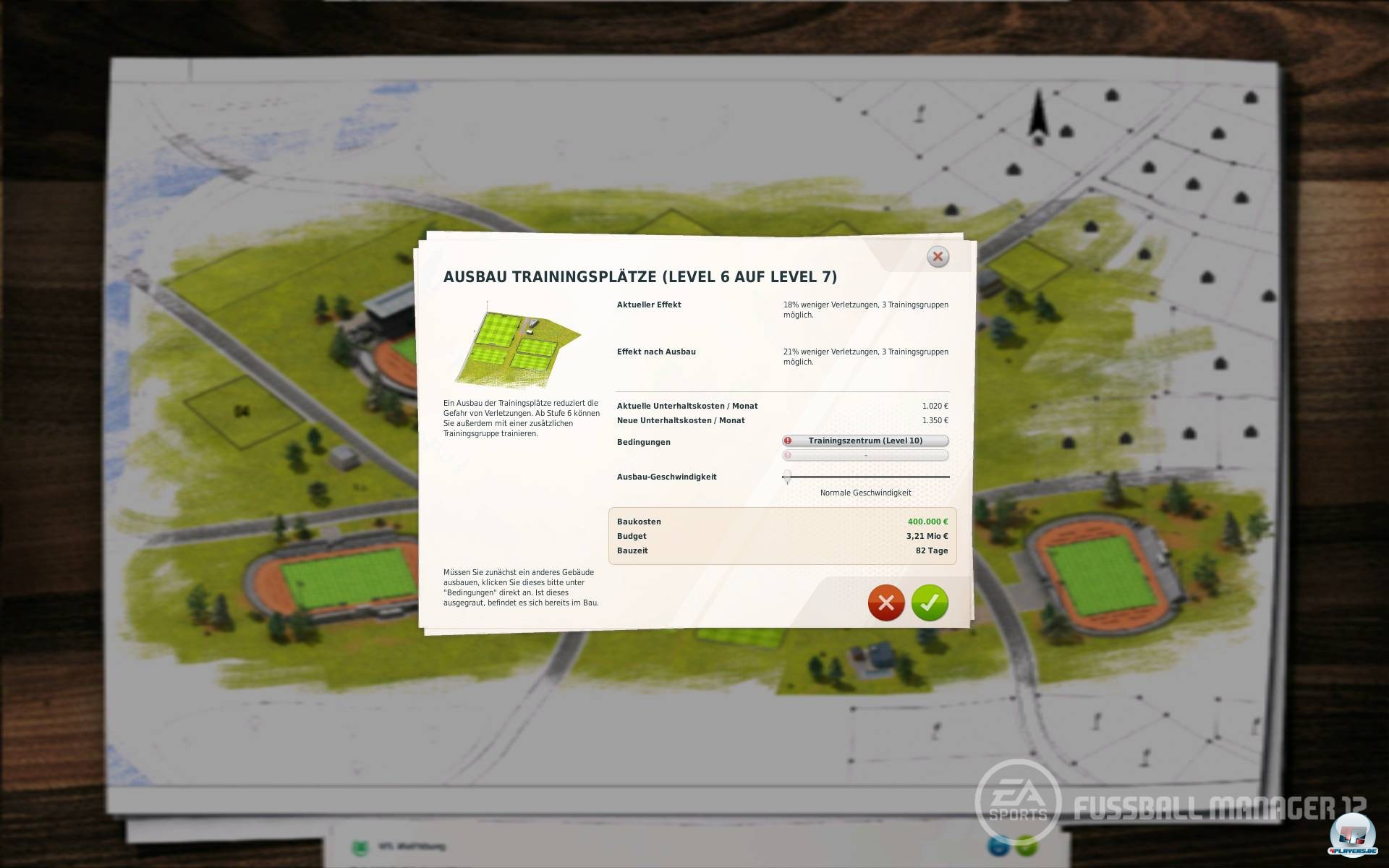The image size is (1389, 868).
Task: Click the 18% weniger Verletzungen effect text
Action: pos(865,310)
